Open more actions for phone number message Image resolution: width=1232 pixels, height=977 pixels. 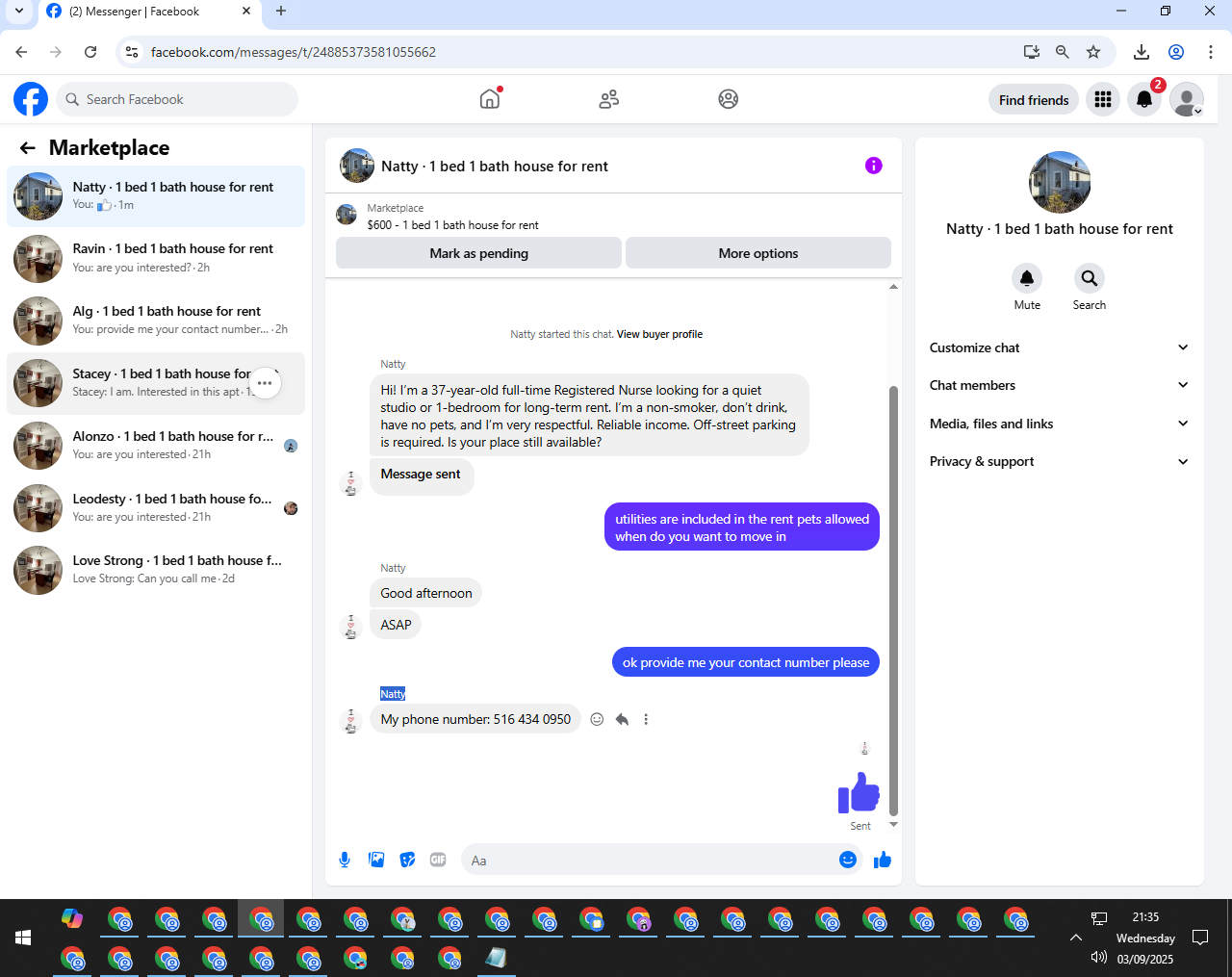pyautogui.click(x=646, y=719)
